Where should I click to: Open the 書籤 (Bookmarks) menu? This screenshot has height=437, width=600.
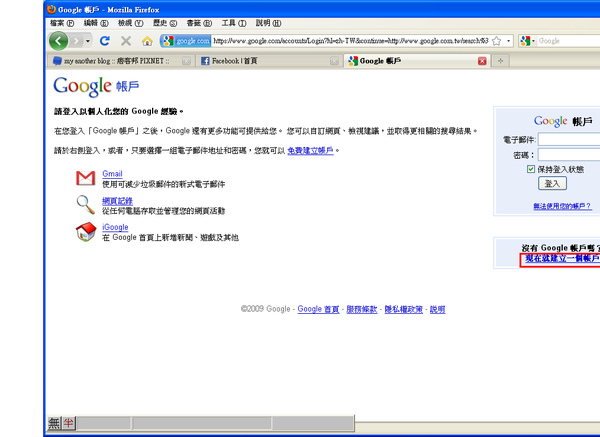click(199, 23)
